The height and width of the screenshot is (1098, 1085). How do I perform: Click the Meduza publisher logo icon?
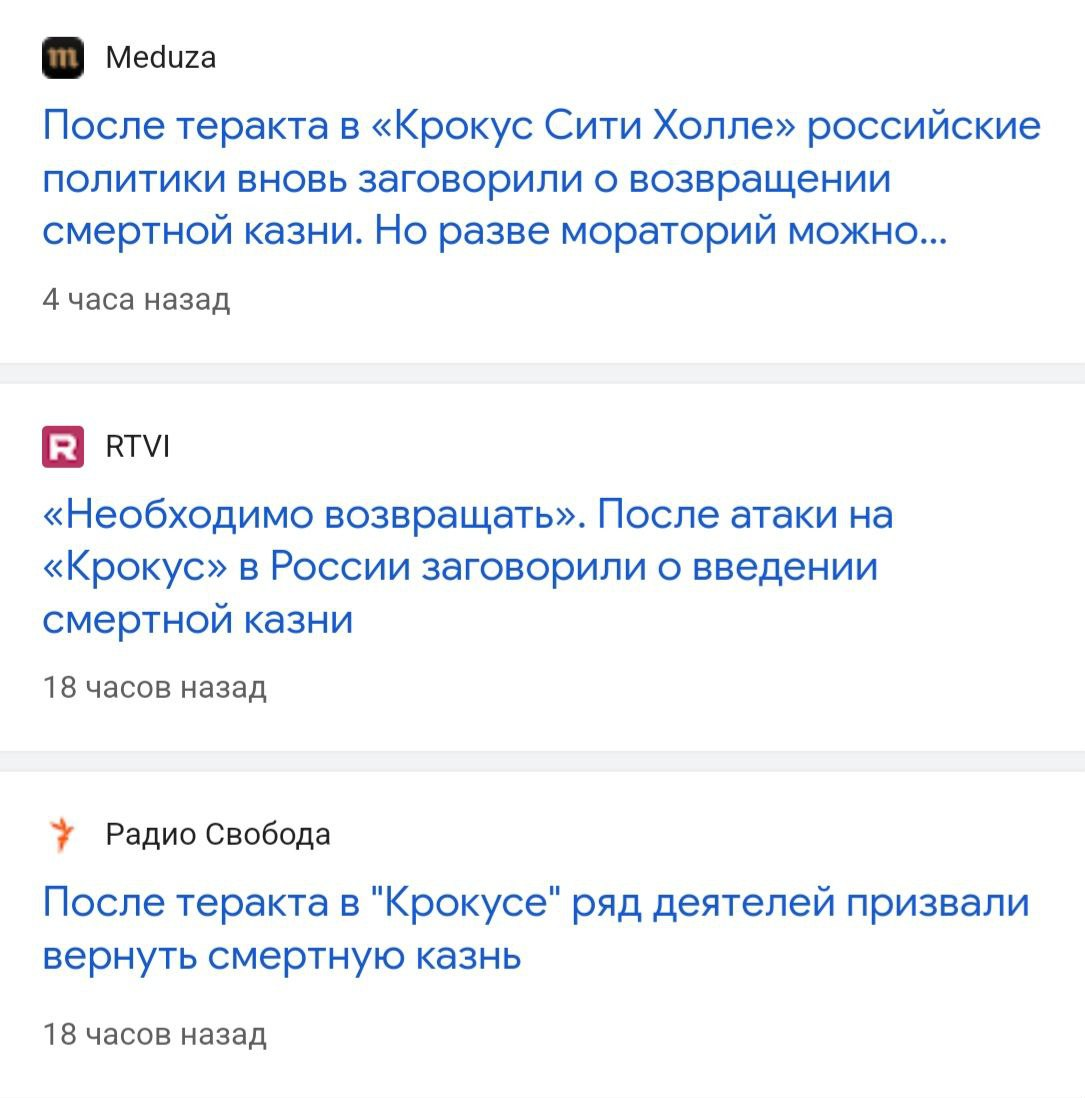click(x=63, y=58)
